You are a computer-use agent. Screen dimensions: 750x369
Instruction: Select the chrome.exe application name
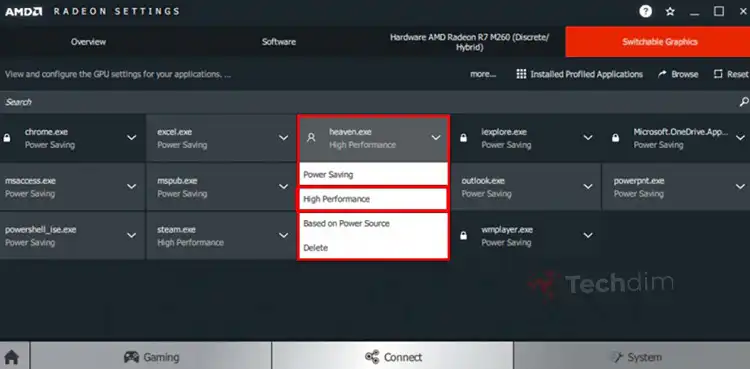tap(46, 132)
